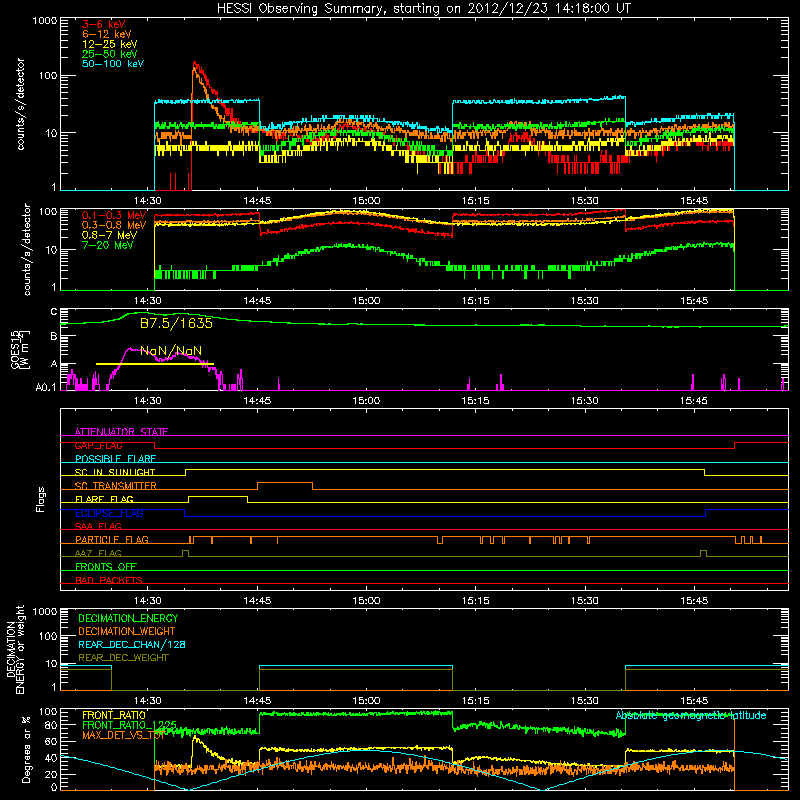Click the PARTICLE_FLAG label

point(112,540)
